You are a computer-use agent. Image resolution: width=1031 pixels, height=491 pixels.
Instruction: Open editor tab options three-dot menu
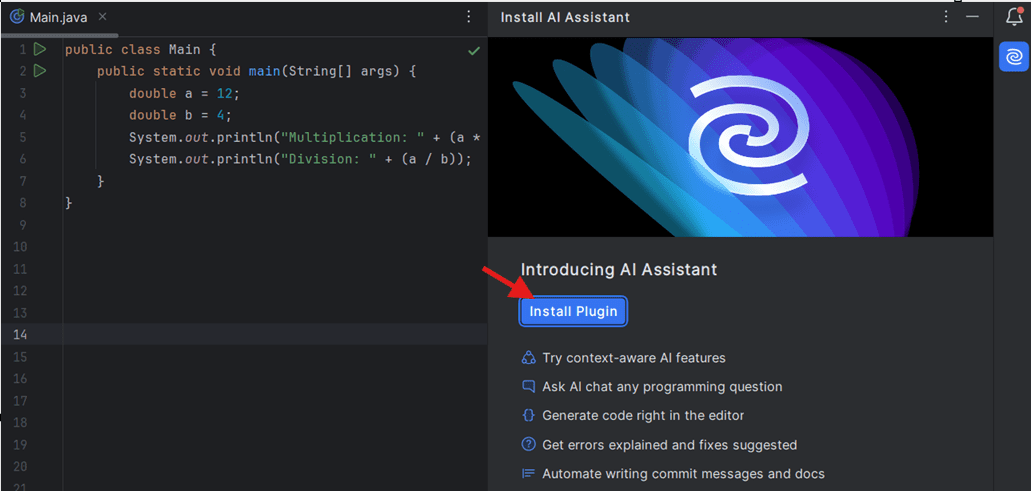point(469,17)
